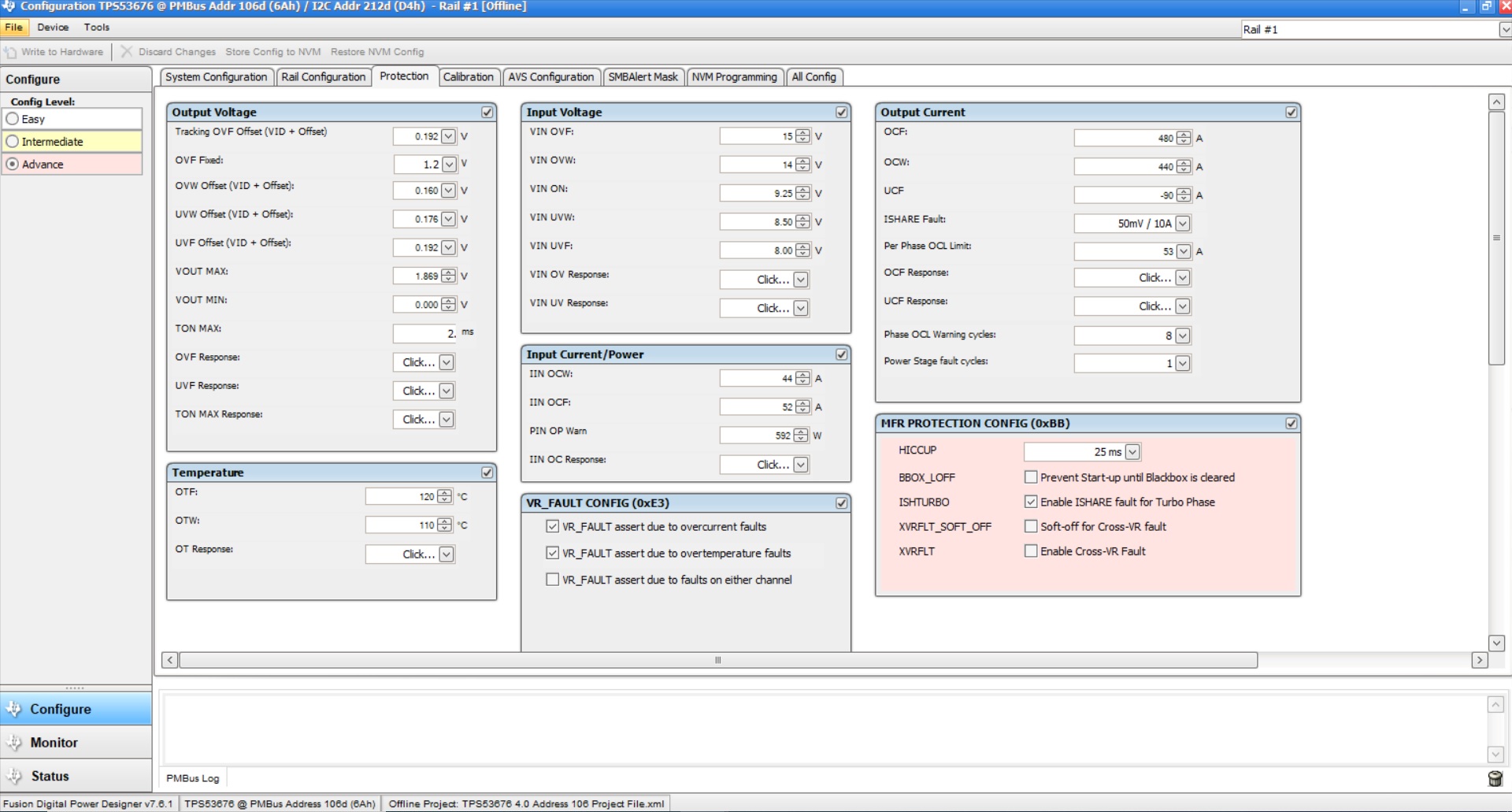The height and width of the screenshot is (812, 1512).
Task: Click the Discard Changes X icon
Action: point(126,52)
